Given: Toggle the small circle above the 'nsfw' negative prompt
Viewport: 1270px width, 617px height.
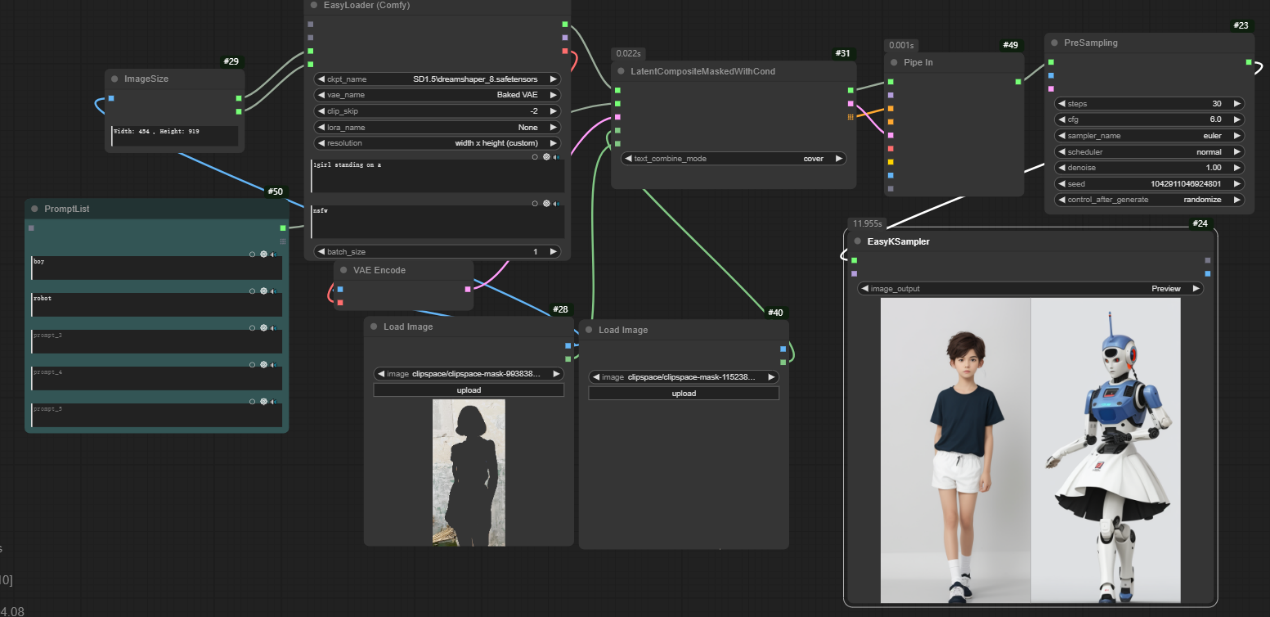Looking at the screenshot, I should coord(534,203).
